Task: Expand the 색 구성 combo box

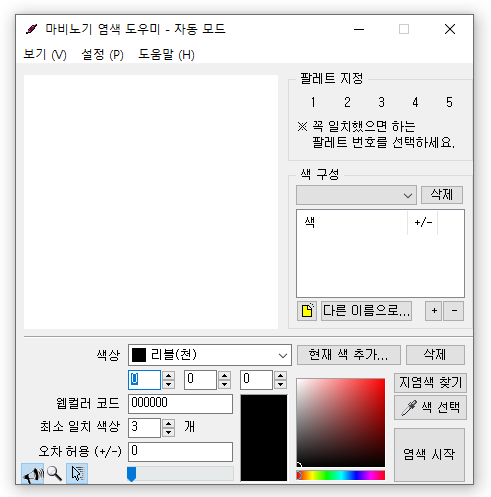Action: (x=356, y=195)
